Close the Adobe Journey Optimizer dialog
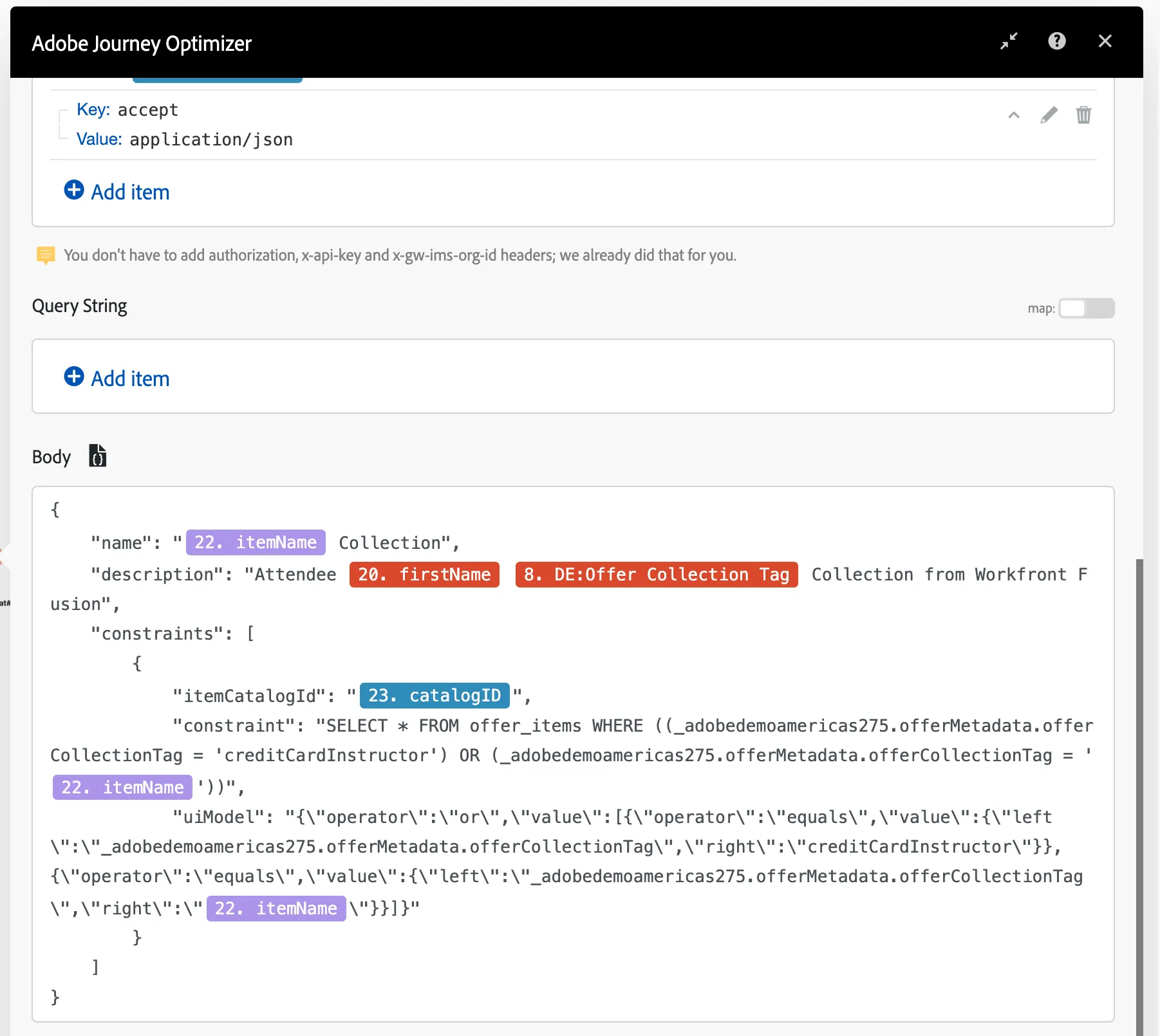 coord(1105,41)
